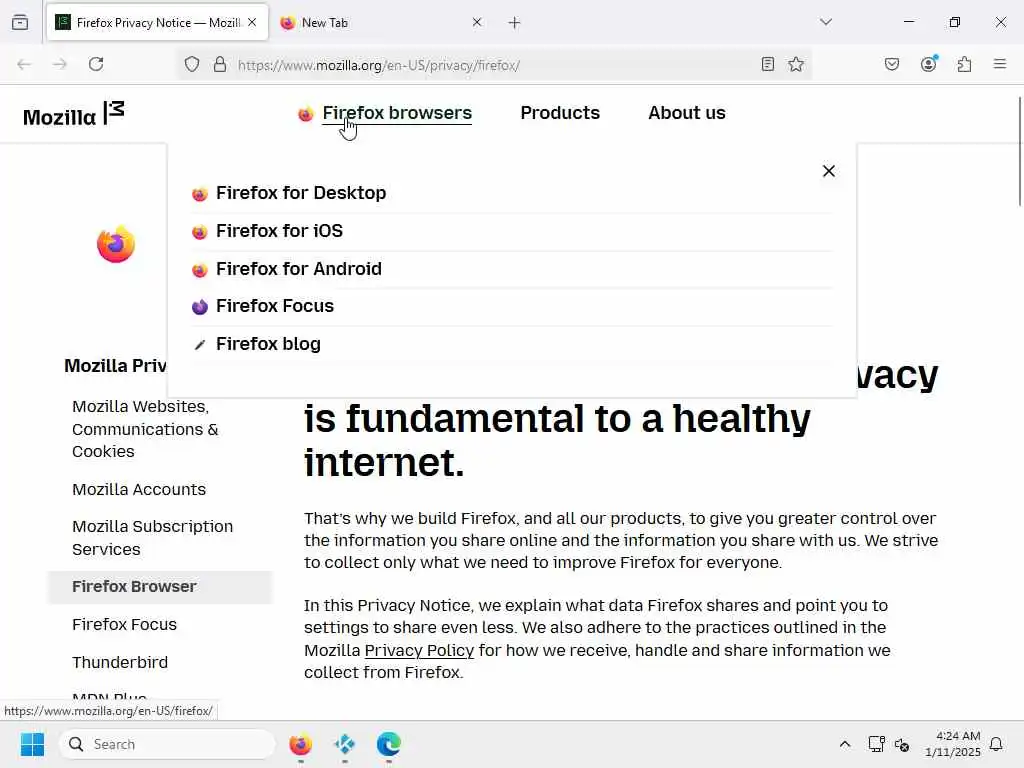The width and height of the screenshot is (1024, 768).
Task: Click the large Firefox logo image
Action: [x=116, y=244]
